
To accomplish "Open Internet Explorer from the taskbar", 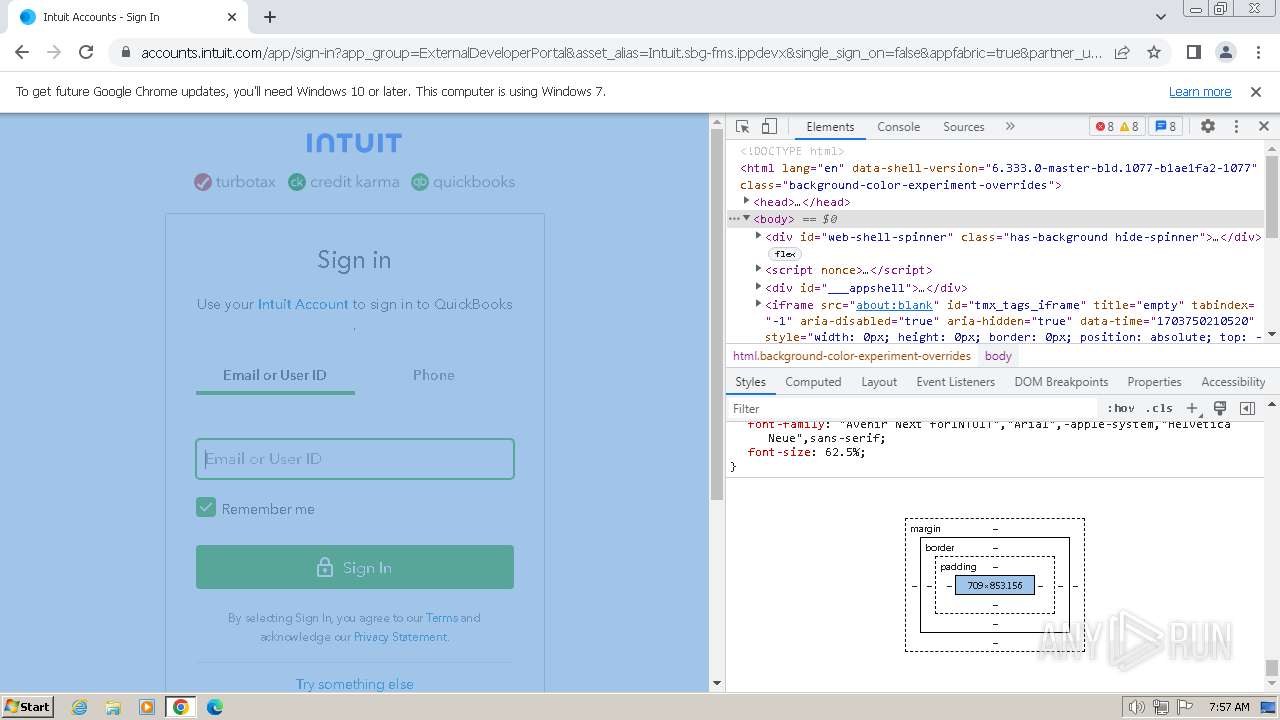I will [x=79, y=707].
